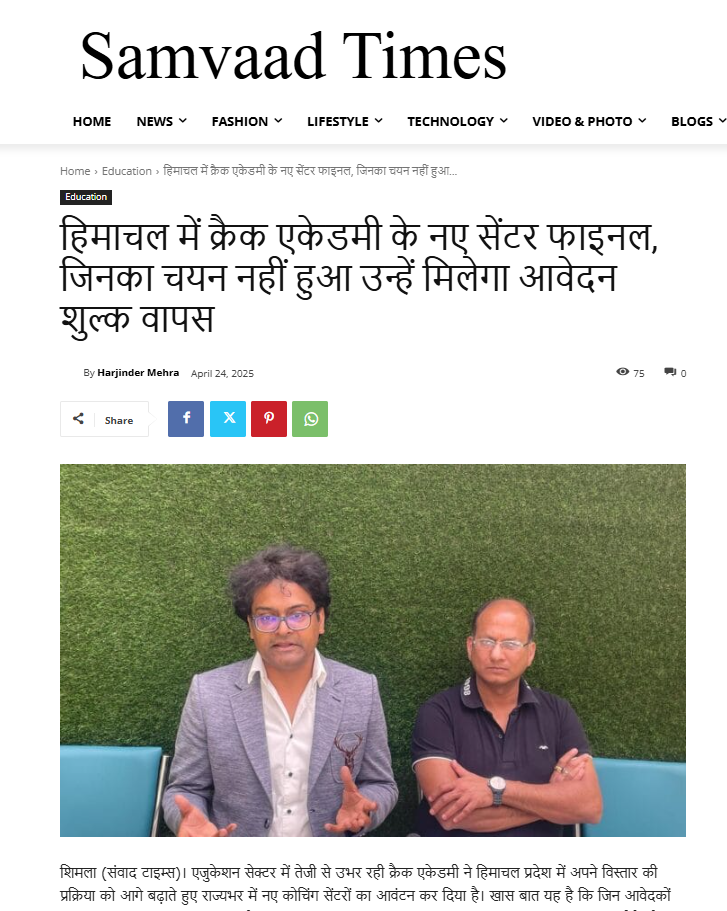Click the Share arrow icon

pyautogui.click(x=78, y=419)
